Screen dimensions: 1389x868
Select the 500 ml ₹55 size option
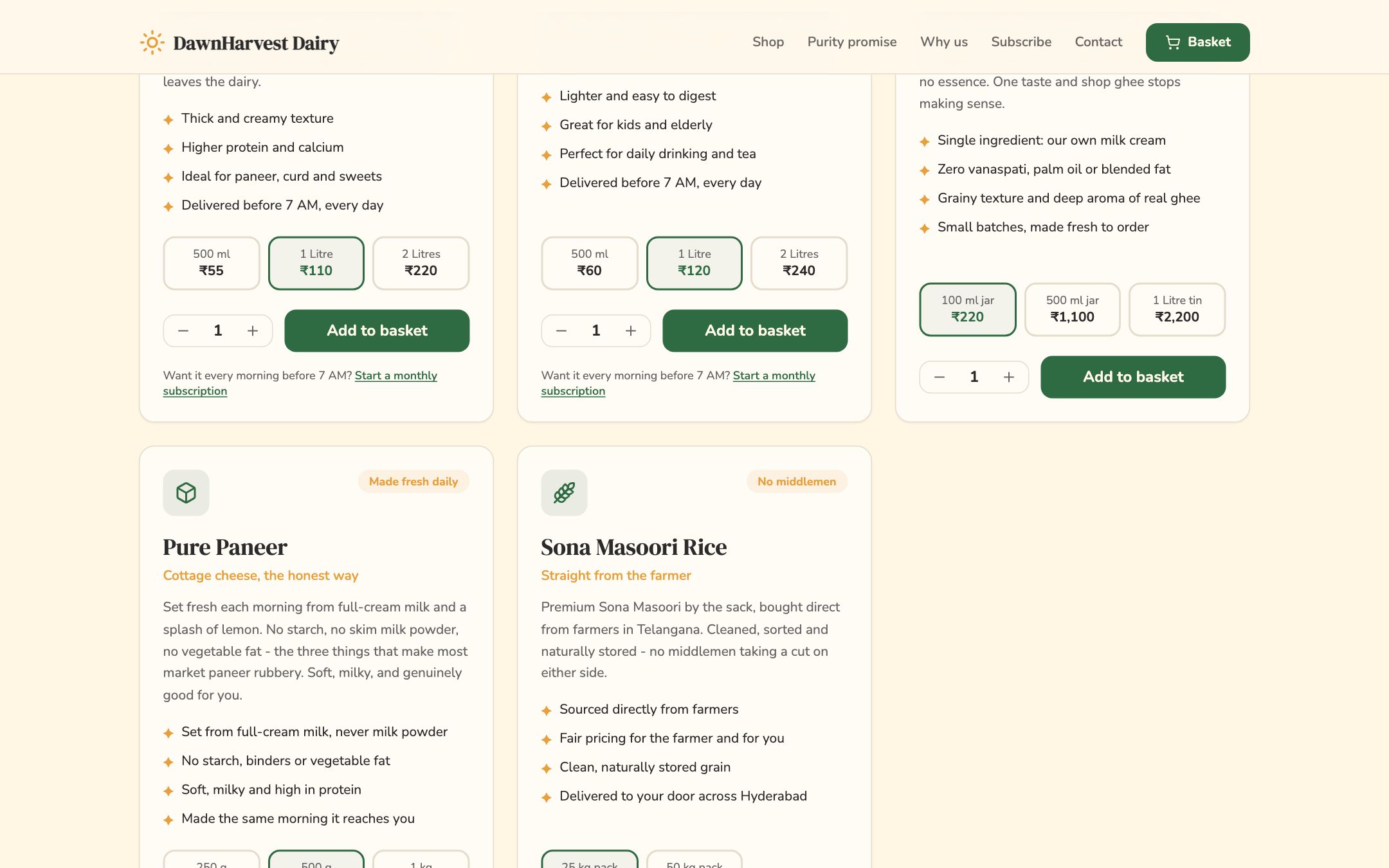coord(212,263)
